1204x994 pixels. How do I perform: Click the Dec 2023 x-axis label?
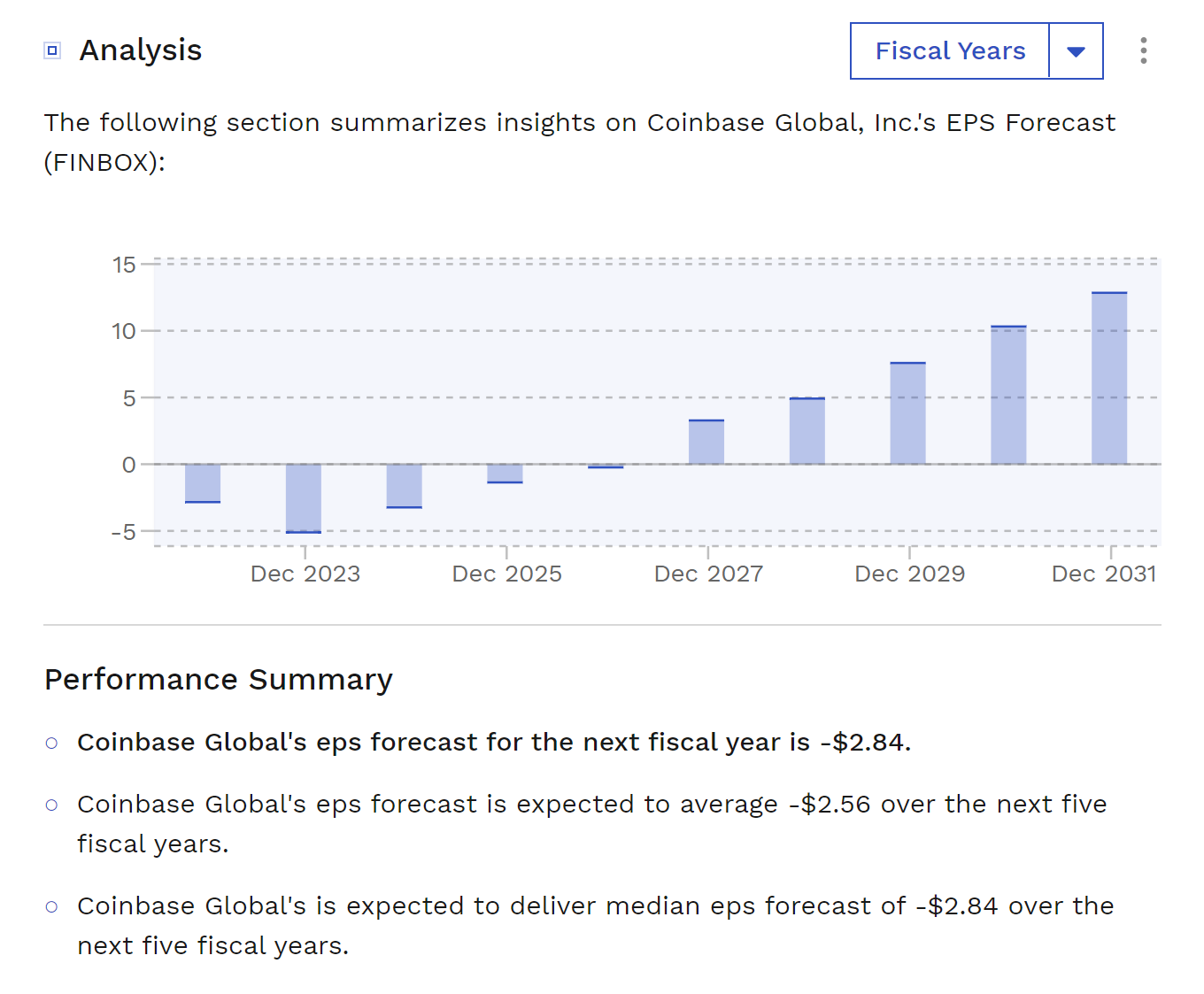305,574
